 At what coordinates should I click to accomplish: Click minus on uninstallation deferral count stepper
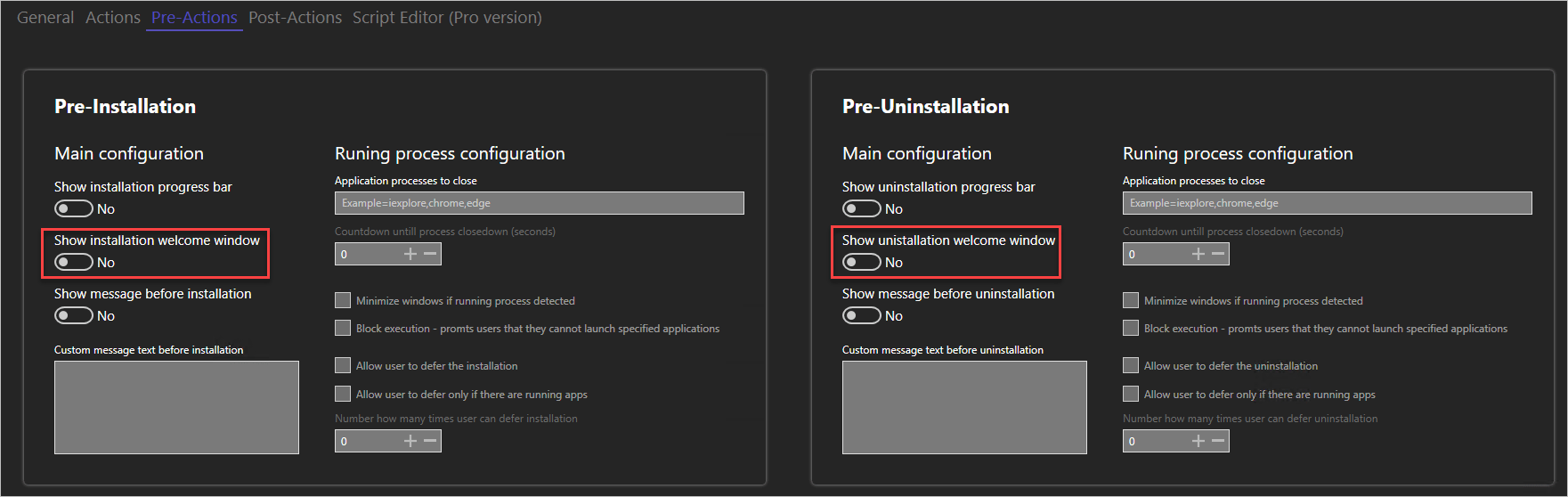(x=1219, y=441)
